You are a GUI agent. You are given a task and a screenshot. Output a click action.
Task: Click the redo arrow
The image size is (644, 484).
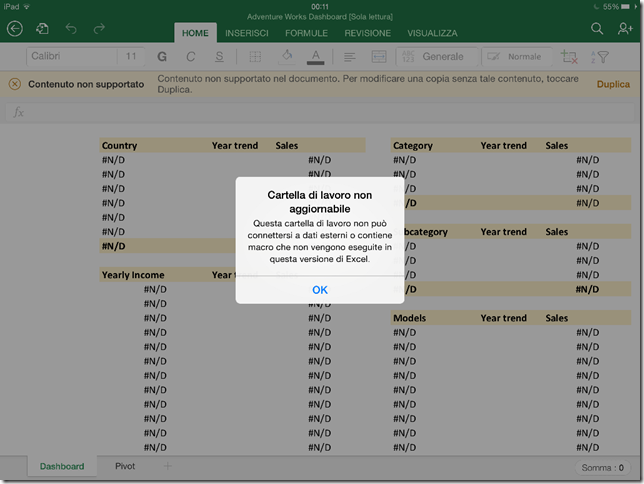(x=99, y=29)
